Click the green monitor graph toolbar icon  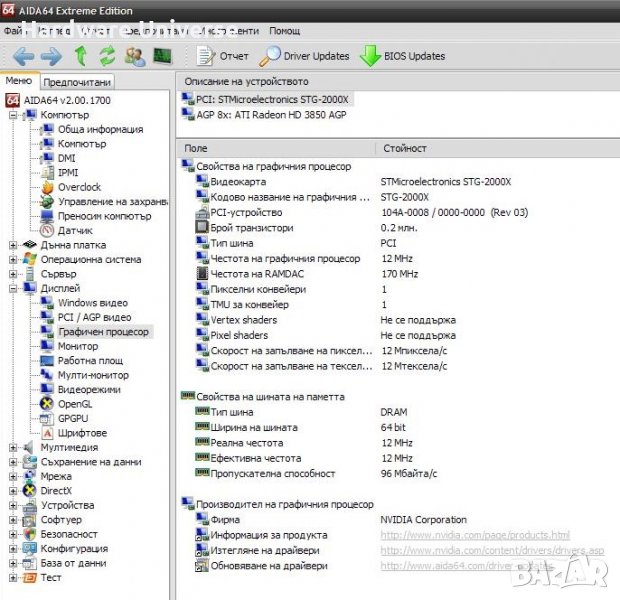point(162,56)
